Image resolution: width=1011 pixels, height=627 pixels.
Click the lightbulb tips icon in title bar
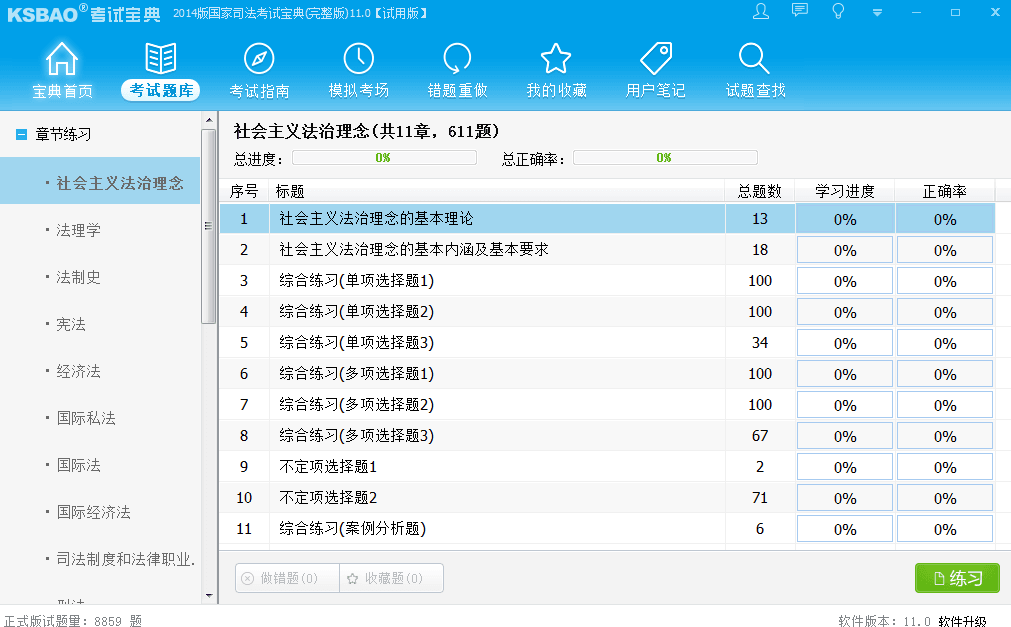[x=838, y=12]
